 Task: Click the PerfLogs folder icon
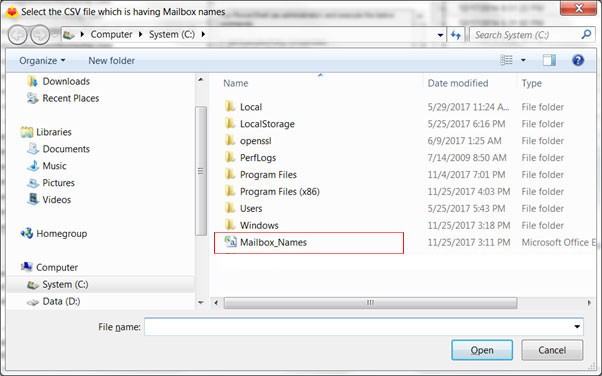click(x=230, y=157)
